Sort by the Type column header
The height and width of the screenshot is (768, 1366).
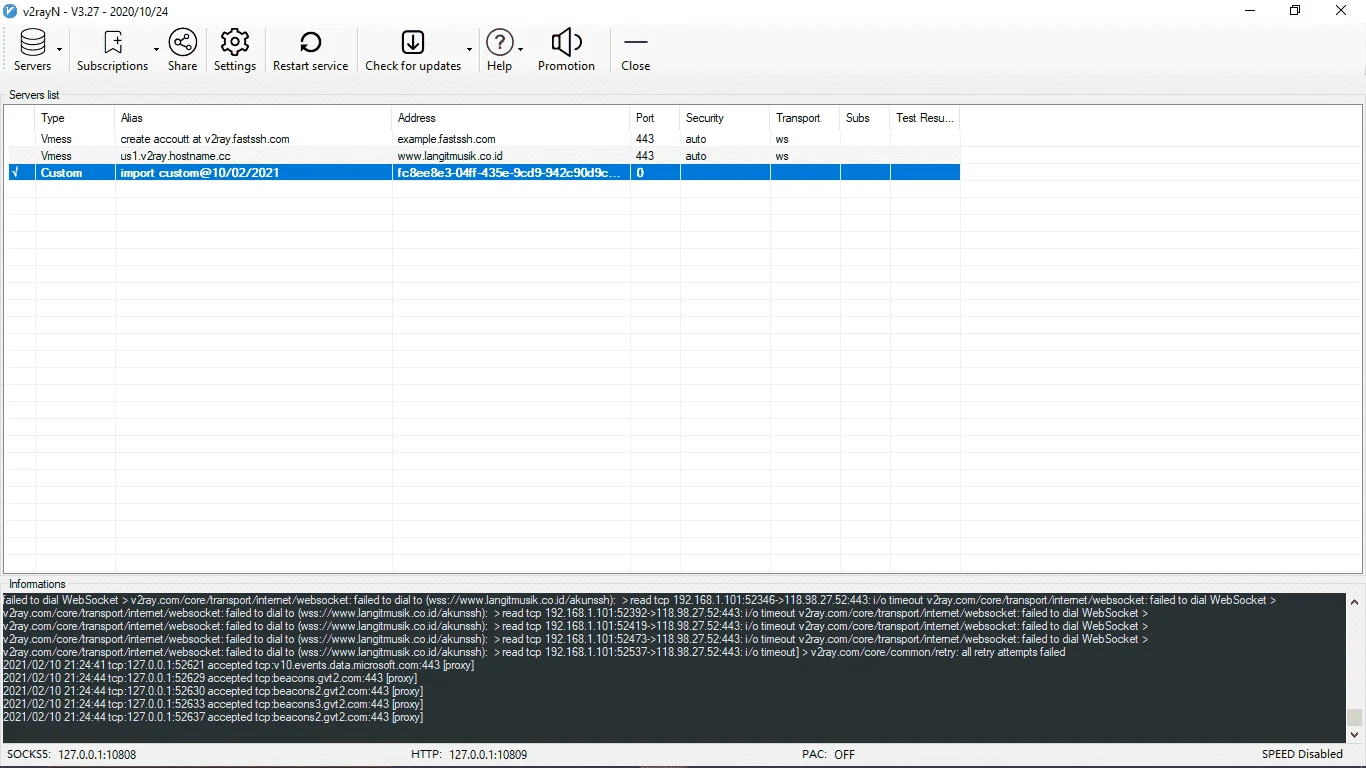click(75, 118)
